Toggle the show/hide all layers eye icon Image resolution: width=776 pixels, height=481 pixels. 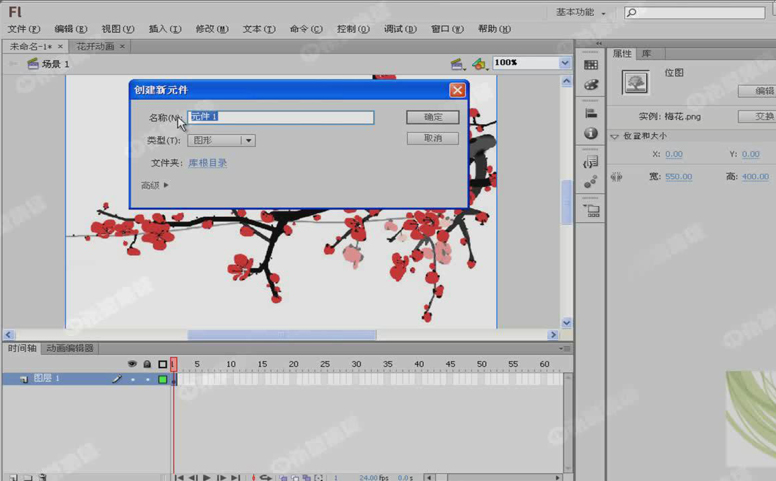[132, 364]
